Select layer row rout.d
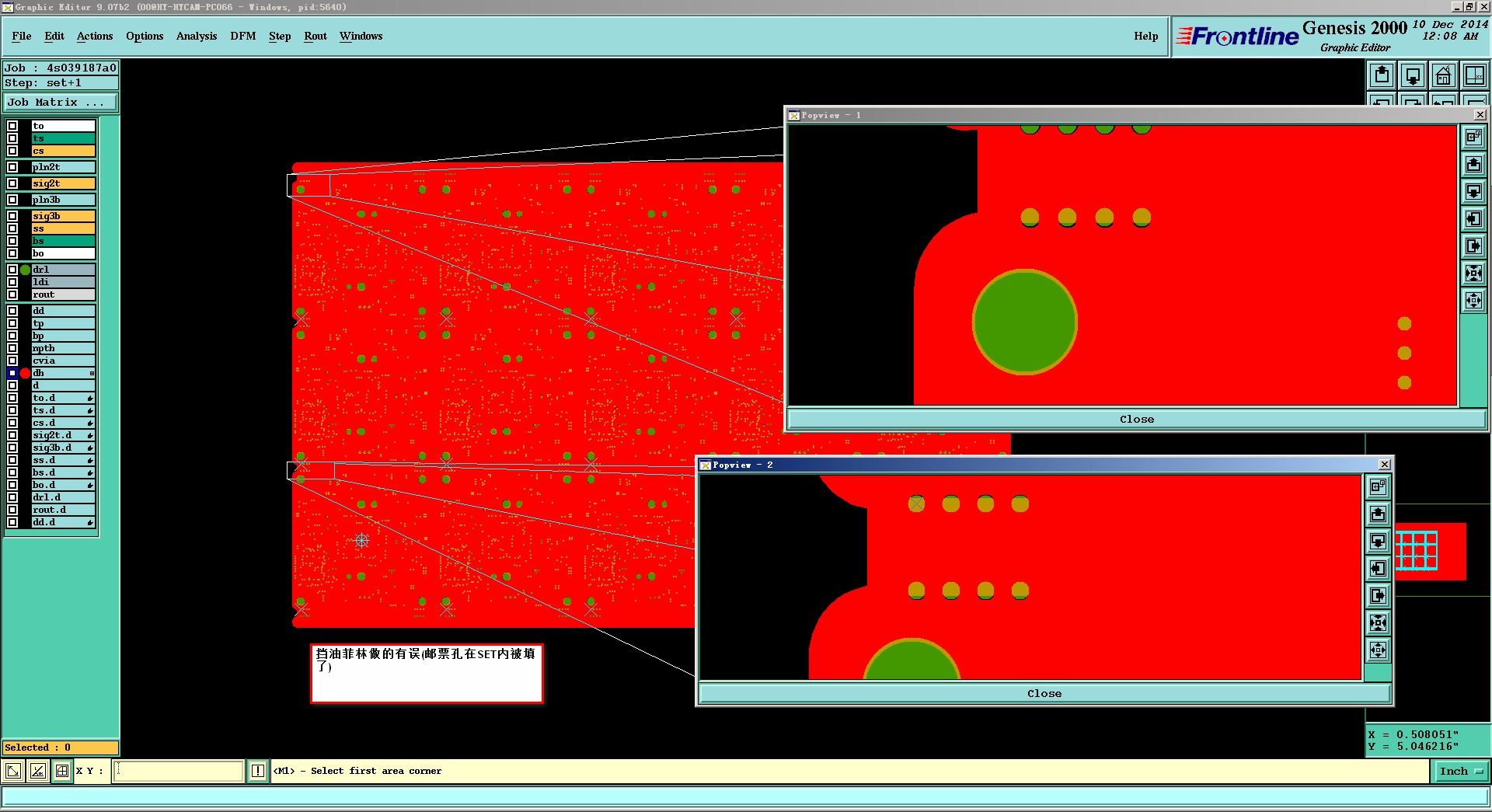Viewport: 1492px width, 812px height. pyautogui.click(x=63, y=510)
